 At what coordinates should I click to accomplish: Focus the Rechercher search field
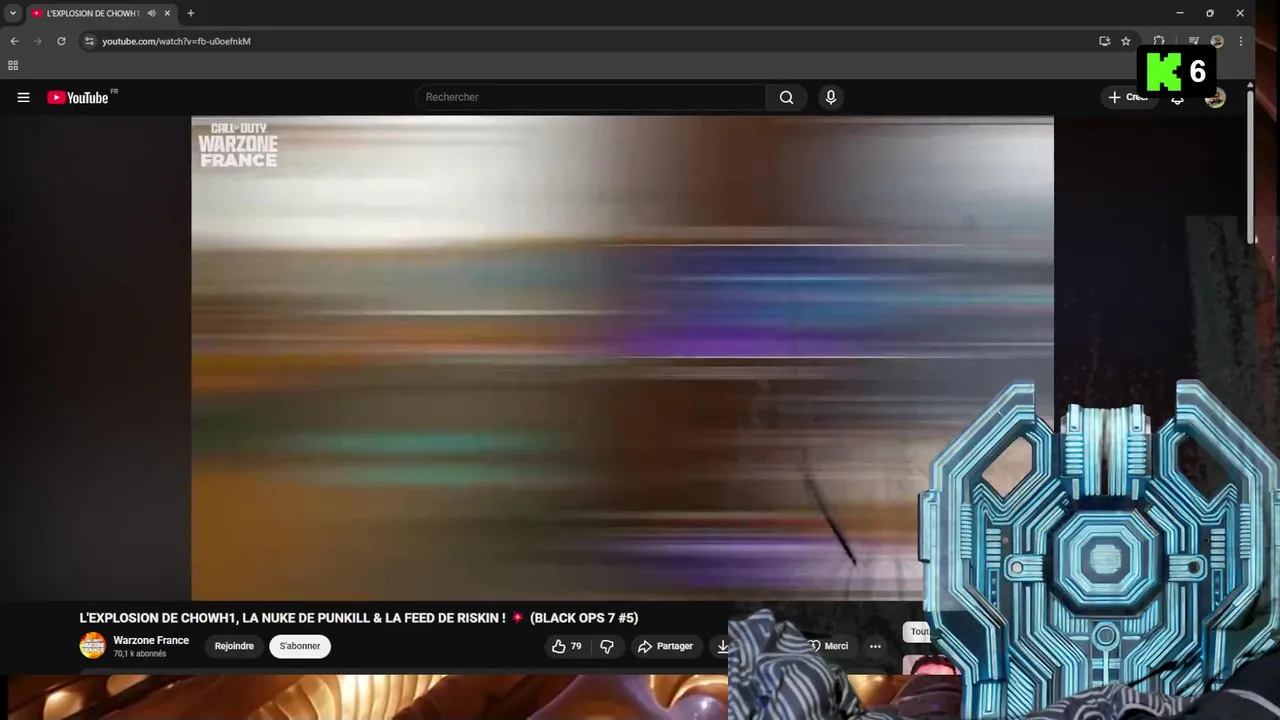[x=590, y=97]
